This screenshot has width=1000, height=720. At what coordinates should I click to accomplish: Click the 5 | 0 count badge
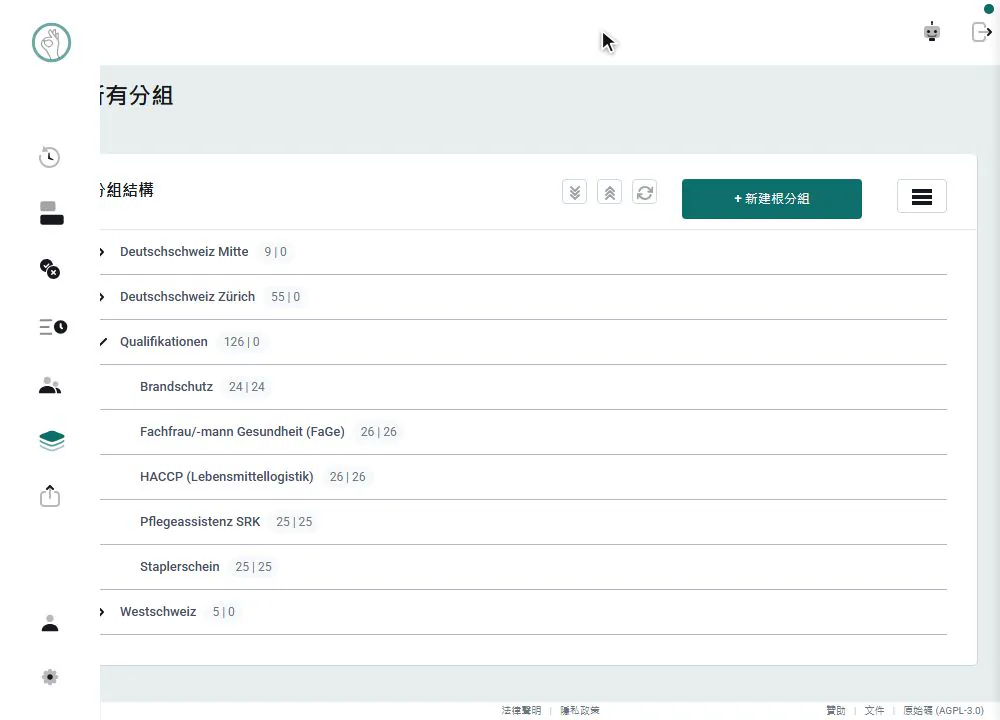pyautogui.click(x=224, y=612)
